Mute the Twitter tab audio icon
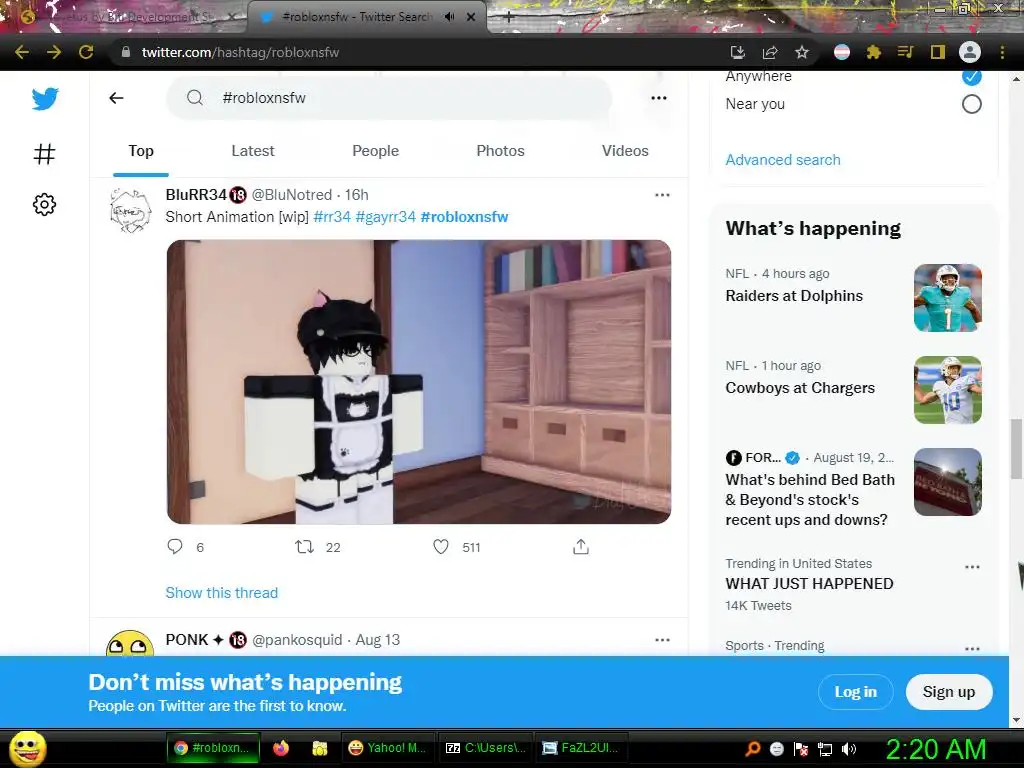1024x768 pixels. pos(449,17)
